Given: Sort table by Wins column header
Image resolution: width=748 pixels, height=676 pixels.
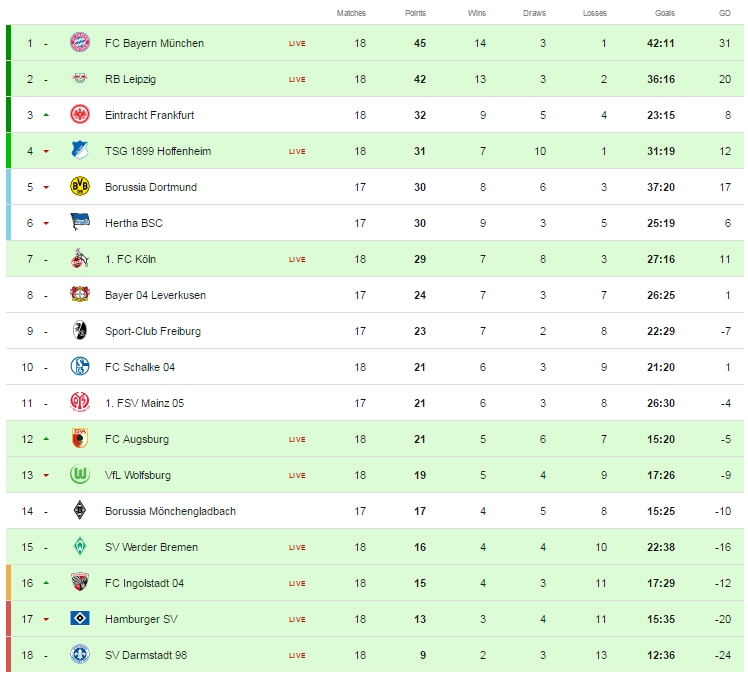Looking at the screenshot, I should tap(476, 13).
